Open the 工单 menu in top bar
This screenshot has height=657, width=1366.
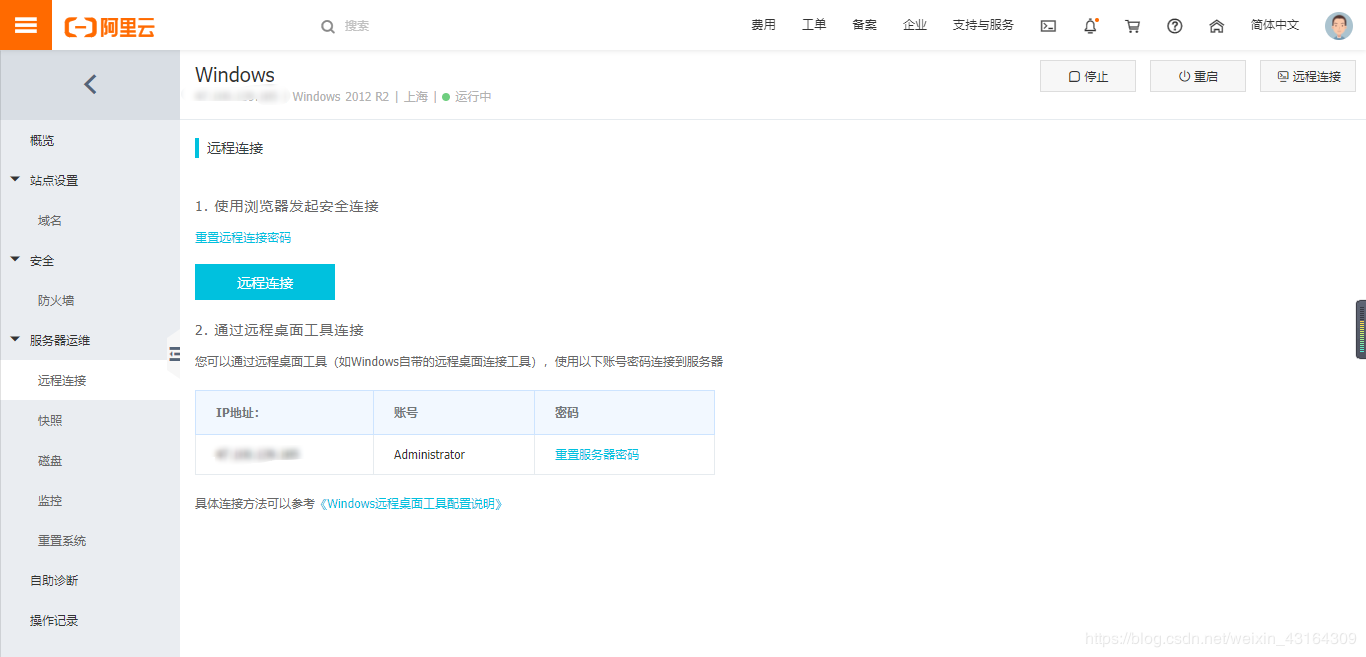click(x=814, y=25)
